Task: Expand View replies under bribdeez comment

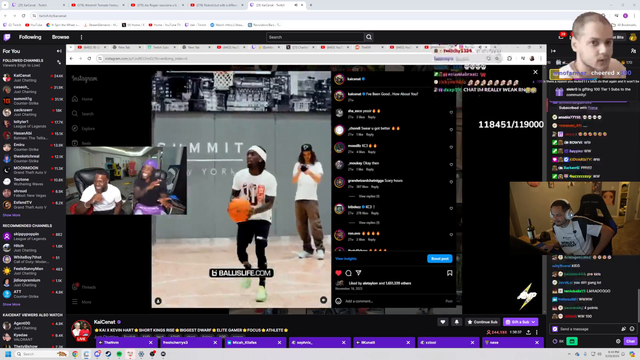Action: point(369,222)
